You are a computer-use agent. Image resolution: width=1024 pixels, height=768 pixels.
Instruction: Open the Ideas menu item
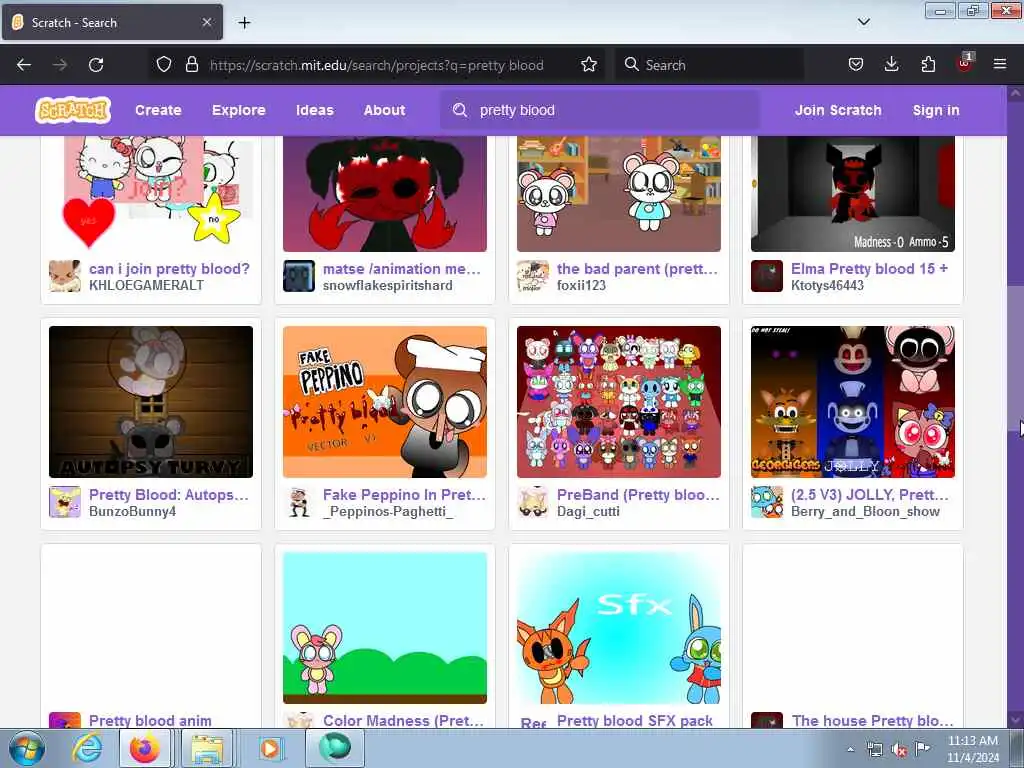(315, 110)
